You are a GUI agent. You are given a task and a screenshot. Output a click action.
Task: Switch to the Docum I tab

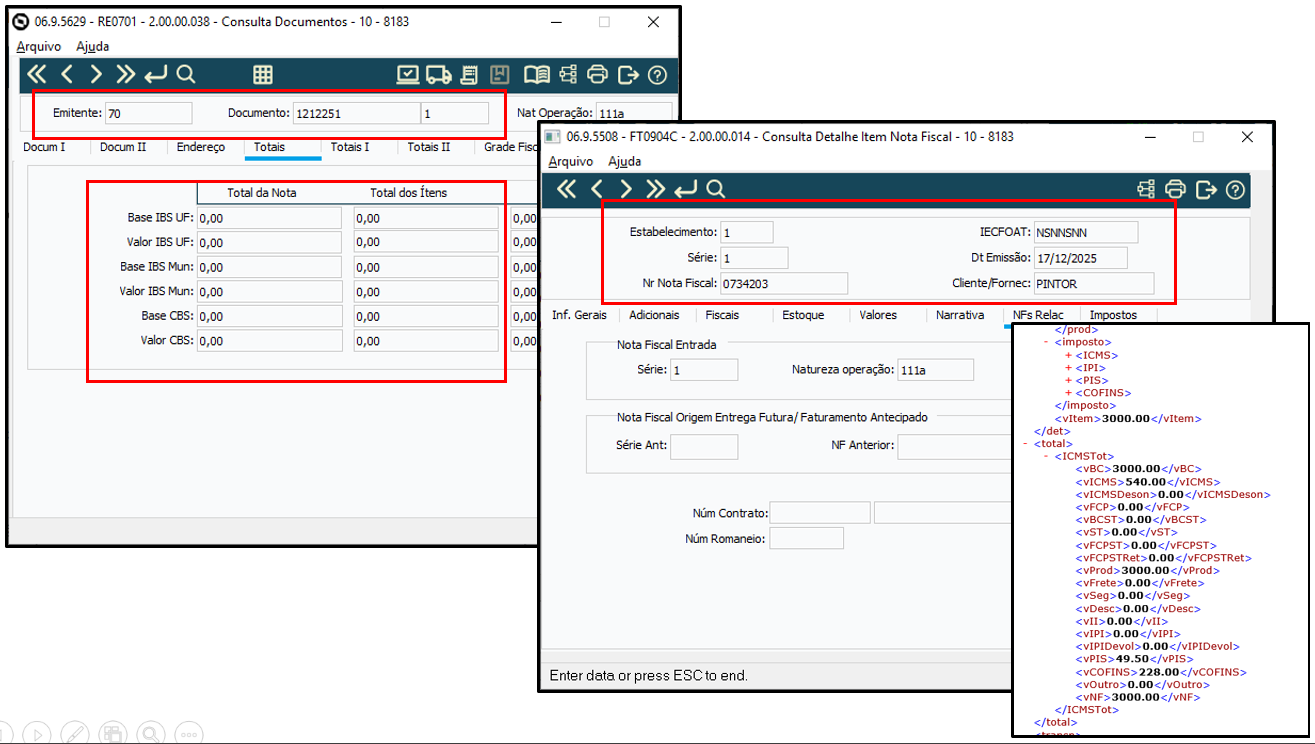click(45, 147)
